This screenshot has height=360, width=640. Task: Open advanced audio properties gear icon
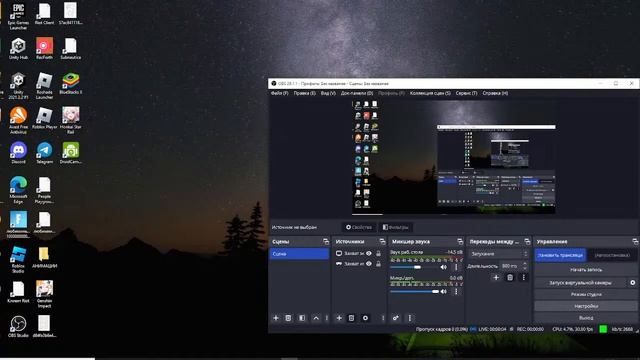396,318
